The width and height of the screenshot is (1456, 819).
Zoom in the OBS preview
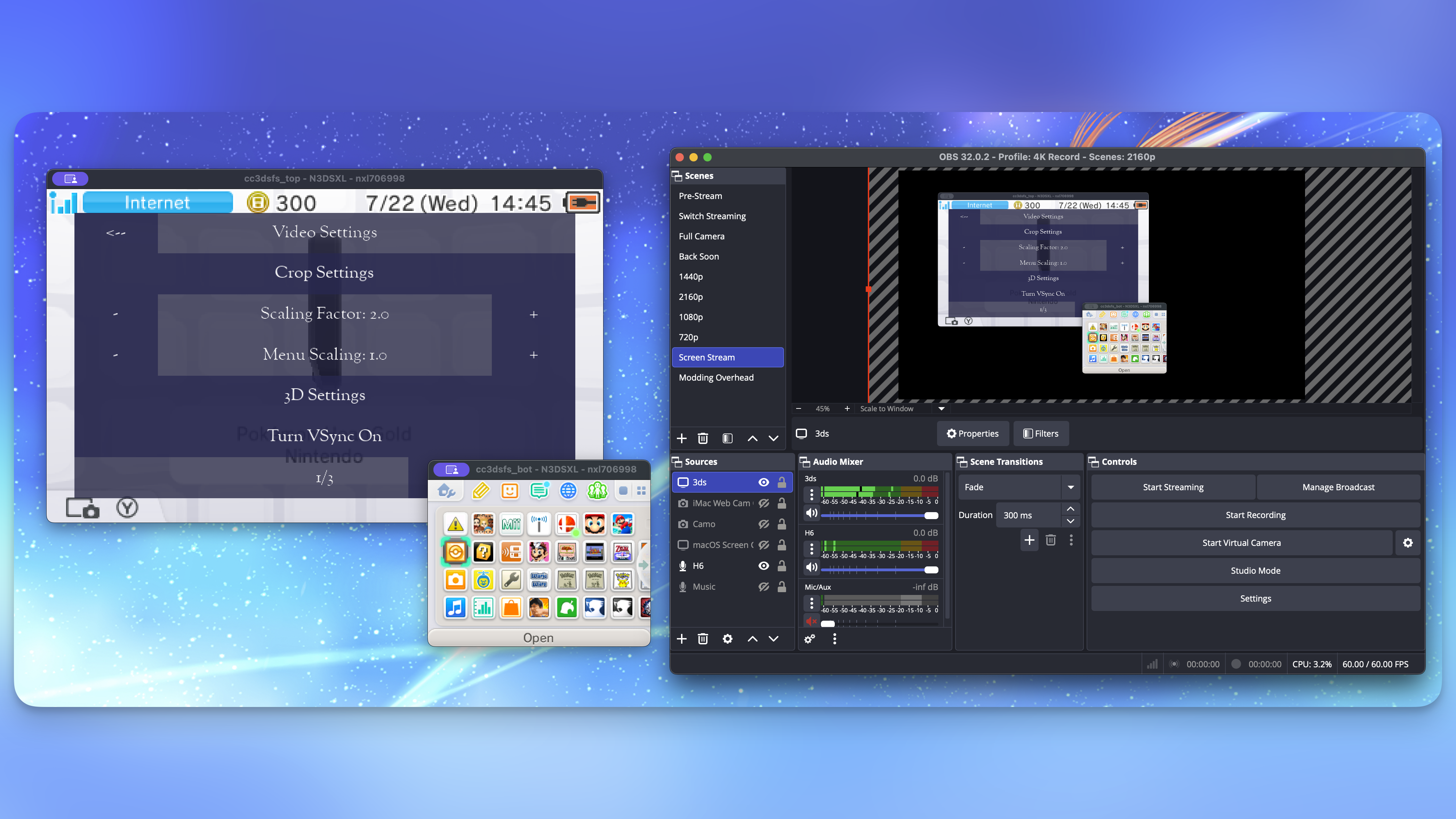point(847,409)
